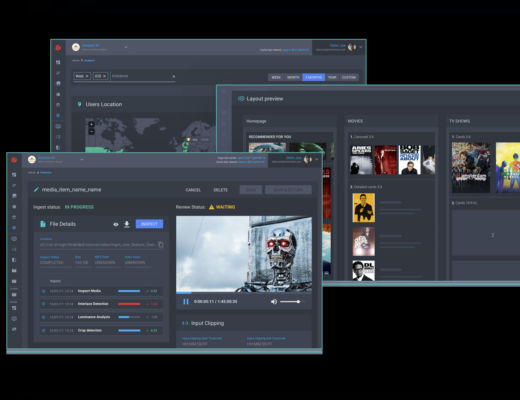Click the red logo in the media item window
This screenshot has width=520, height=400.
click(x=14, y=160)
